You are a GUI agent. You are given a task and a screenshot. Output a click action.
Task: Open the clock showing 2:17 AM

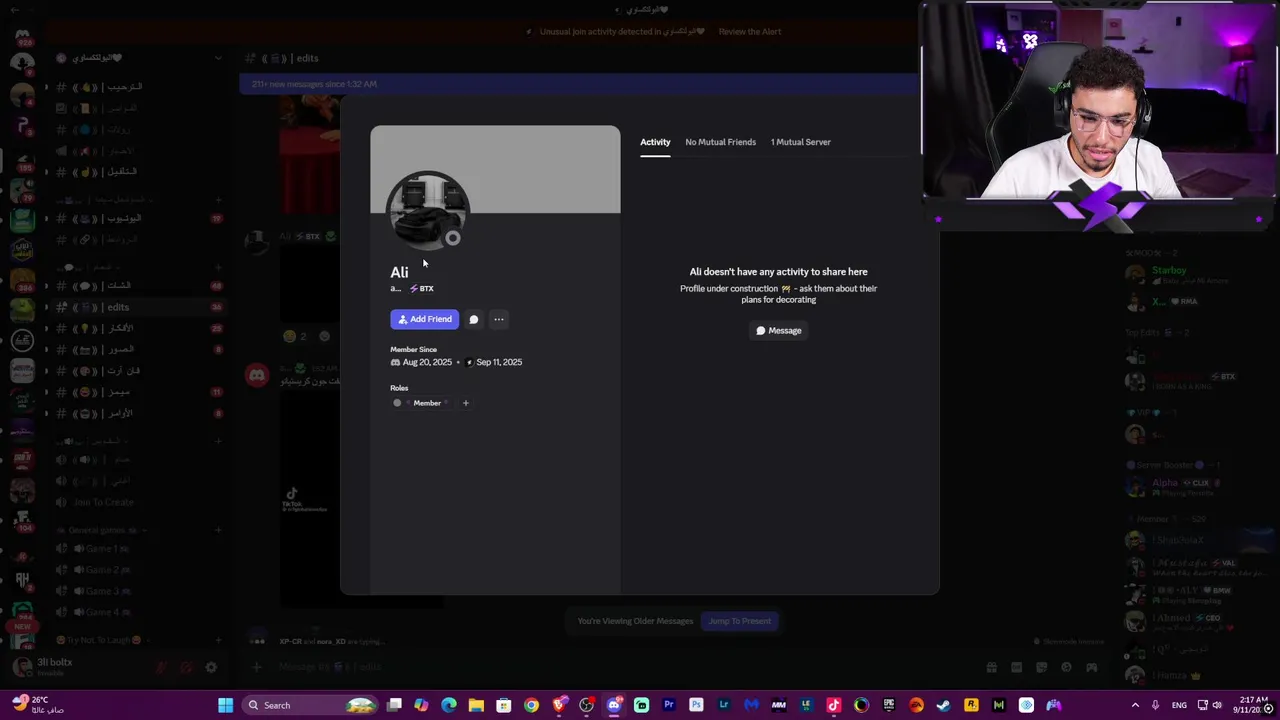coord(1252,705)
